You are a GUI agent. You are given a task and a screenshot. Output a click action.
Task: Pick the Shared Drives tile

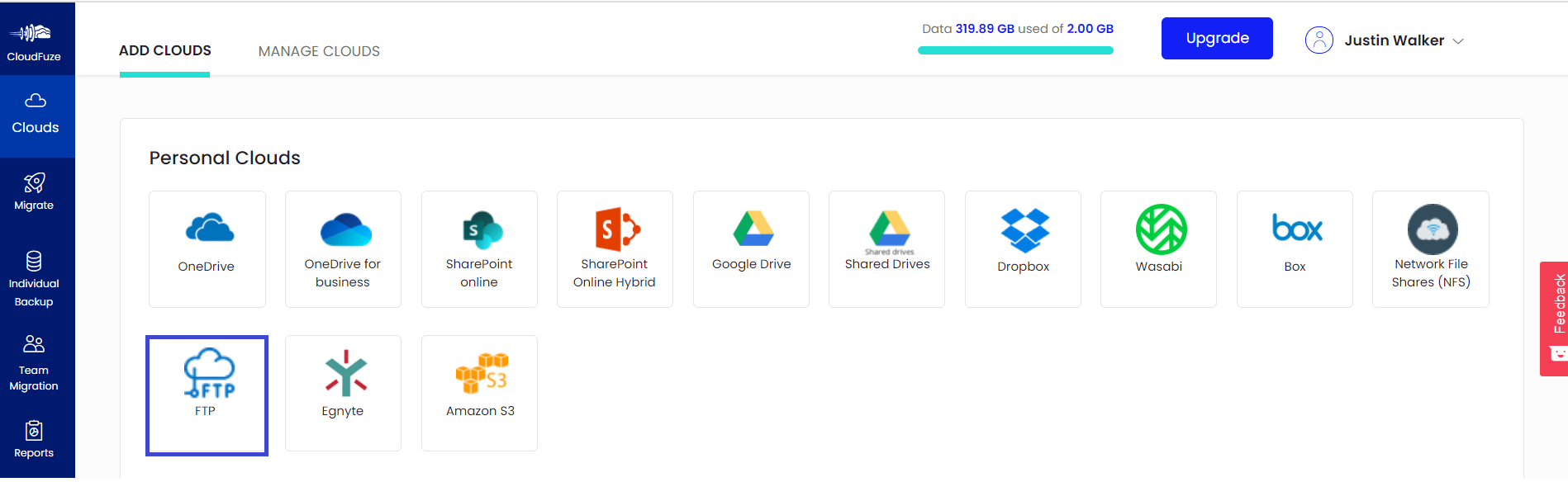(x=886, y=248)
